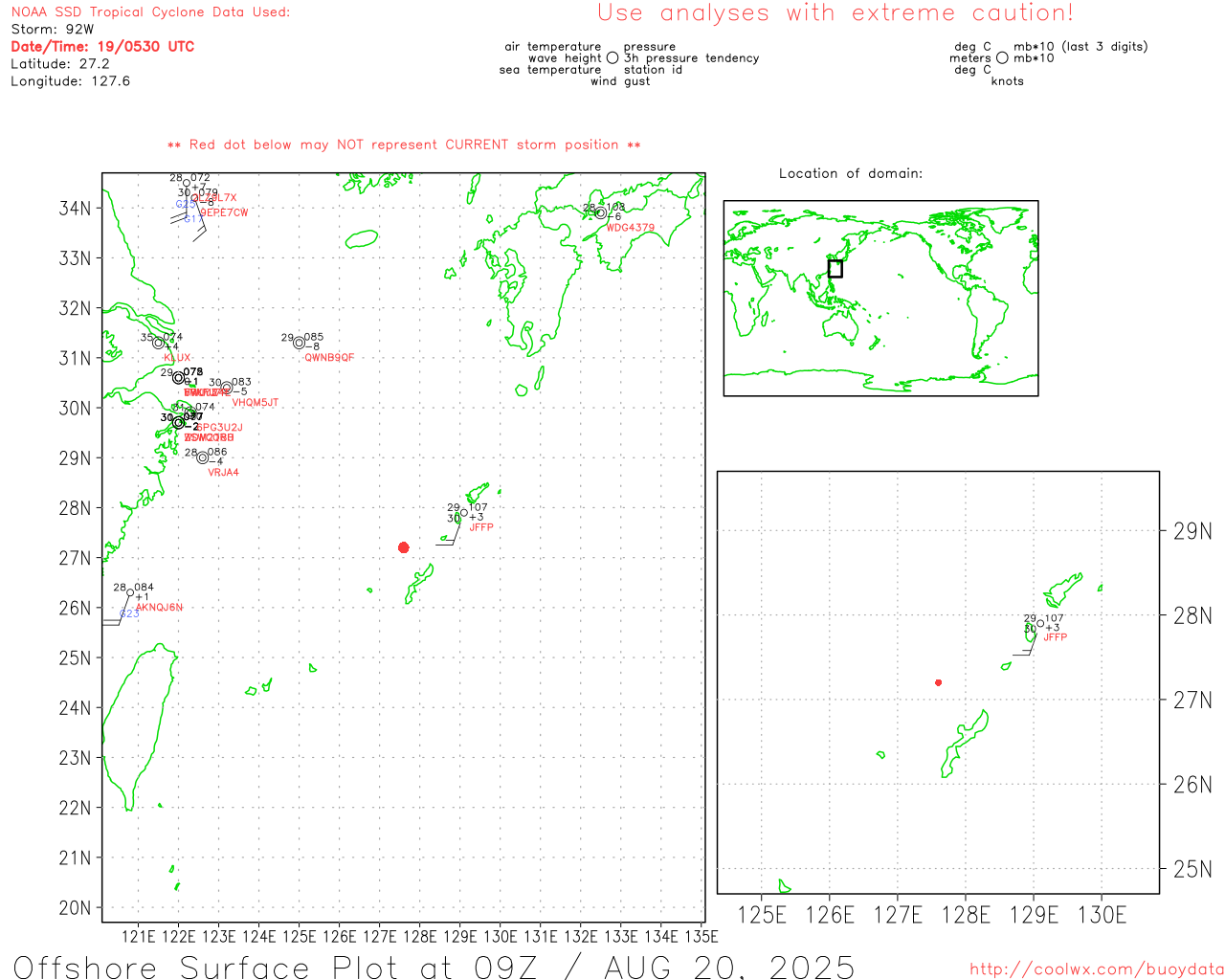Click the 31N latitude label
This screenshot has height=980, width=1225.
(75, 358)
